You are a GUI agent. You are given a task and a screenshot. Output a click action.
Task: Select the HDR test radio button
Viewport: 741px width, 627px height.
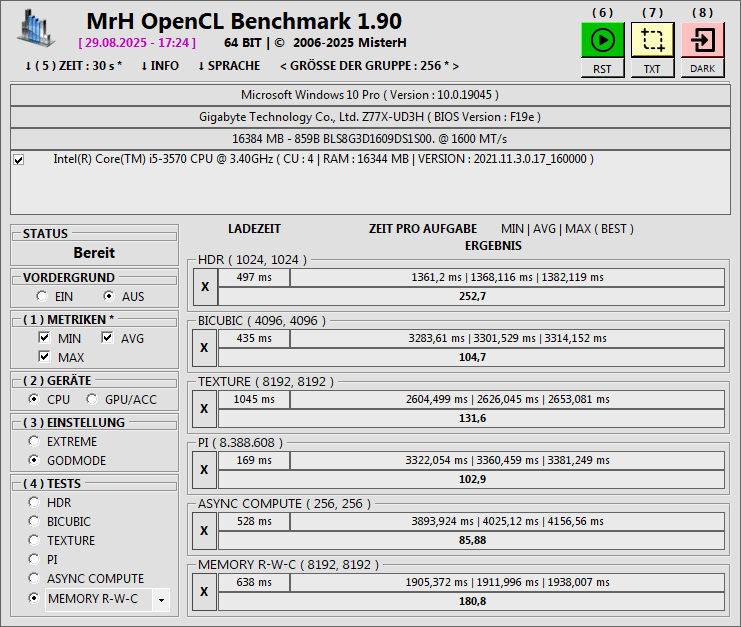34,502
